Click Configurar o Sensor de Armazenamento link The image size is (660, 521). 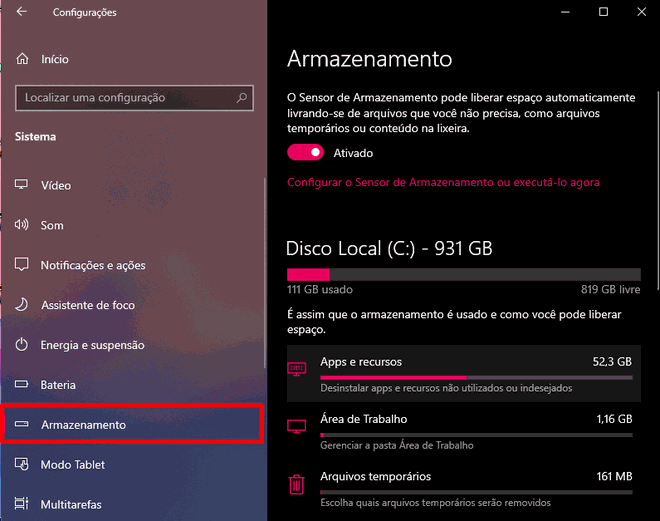pos(443,182)
